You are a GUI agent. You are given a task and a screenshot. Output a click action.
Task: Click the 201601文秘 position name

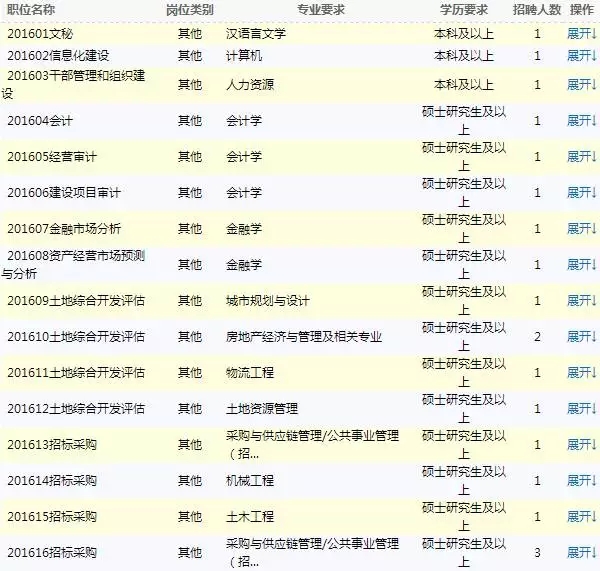click(x=38, y=34)
